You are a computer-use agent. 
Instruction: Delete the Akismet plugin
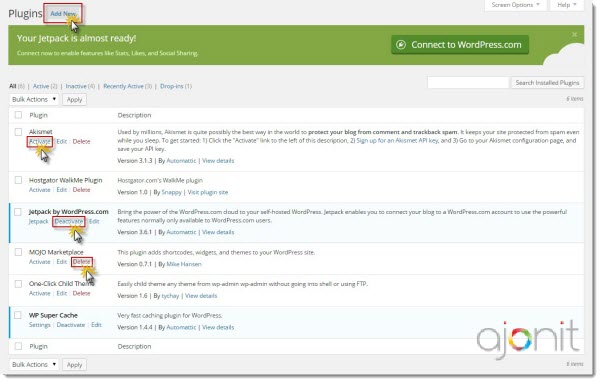[x=82, y=142]
